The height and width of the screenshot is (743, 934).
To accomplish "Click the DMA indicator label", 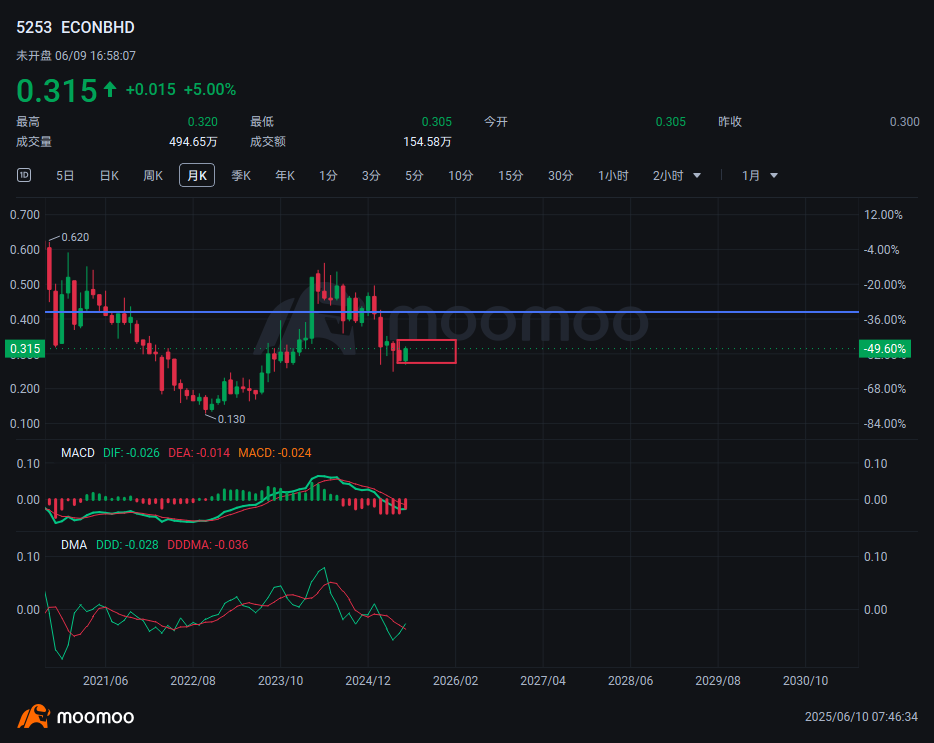I will pos(74,545).
